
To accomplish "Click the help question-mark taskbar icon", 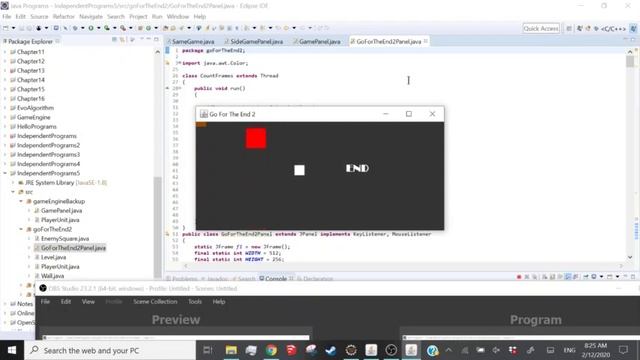I will coord(432,350).
